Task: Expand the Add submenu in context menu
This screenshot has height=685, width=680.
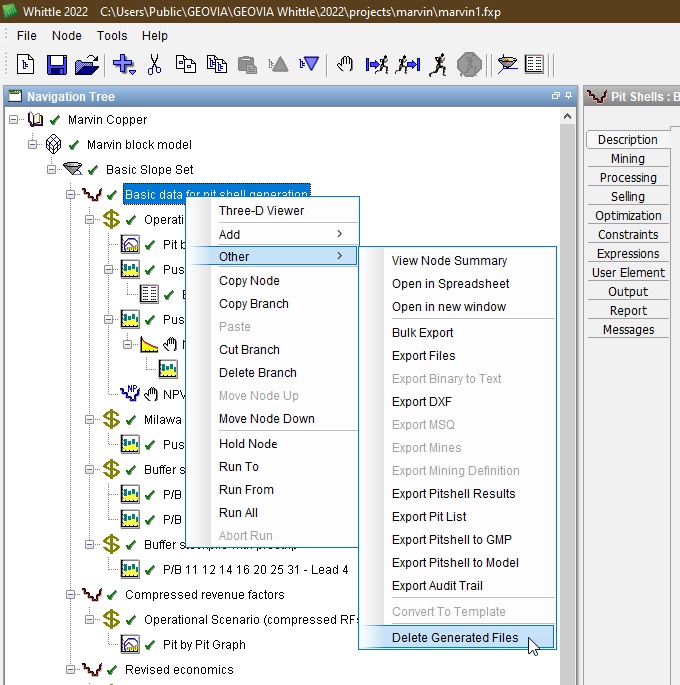Action: tap(272, 234)
